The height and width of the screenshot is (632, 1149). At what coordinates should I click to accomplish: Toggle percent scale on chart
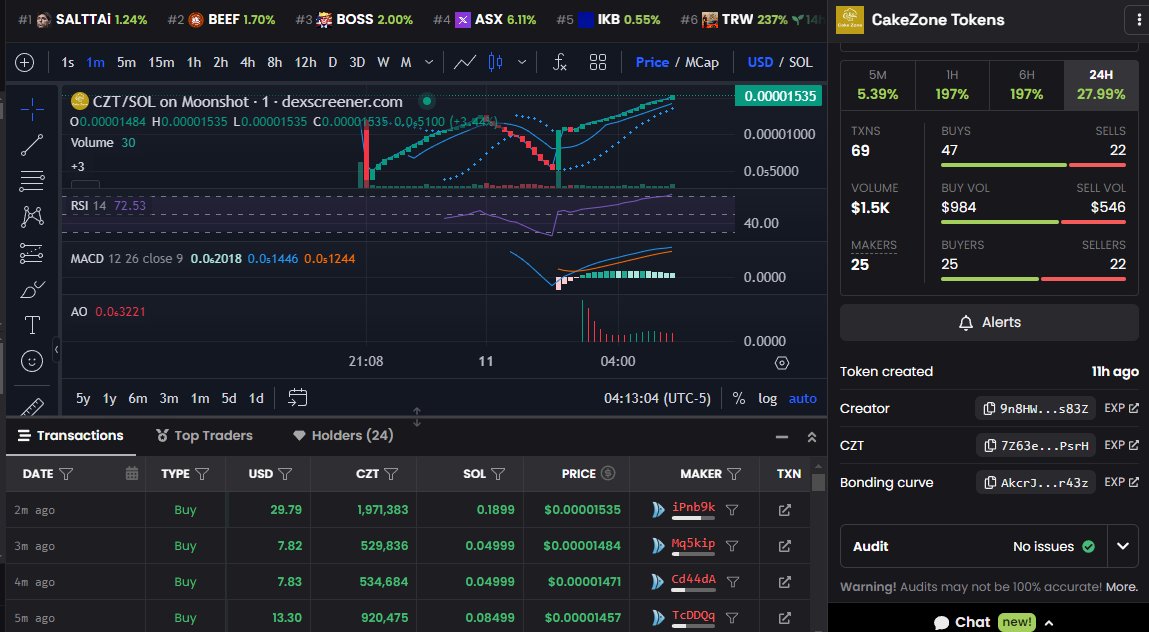point(739,398)
